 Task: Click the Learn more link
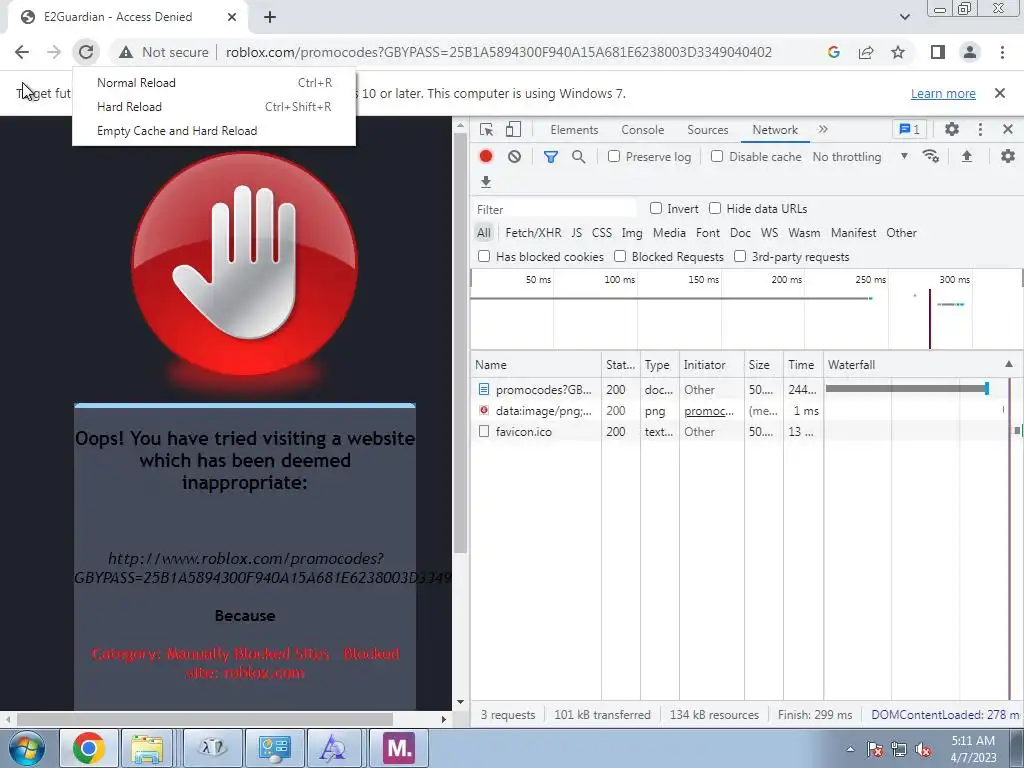point(943,93)
